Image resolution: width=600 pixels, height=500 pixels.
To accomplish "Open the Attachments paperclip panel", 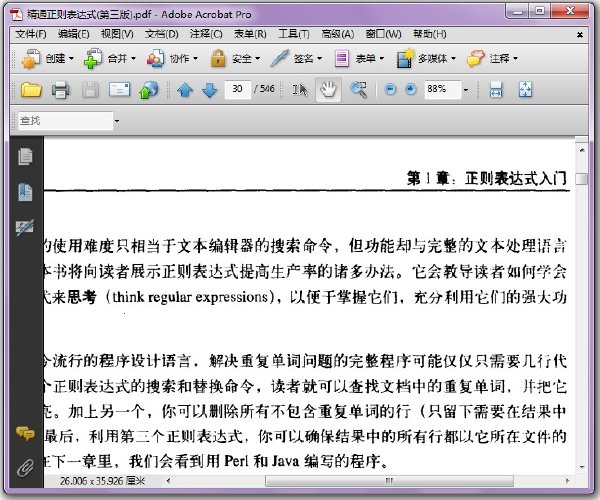I will pyautogui.click(x=25, y=468).
